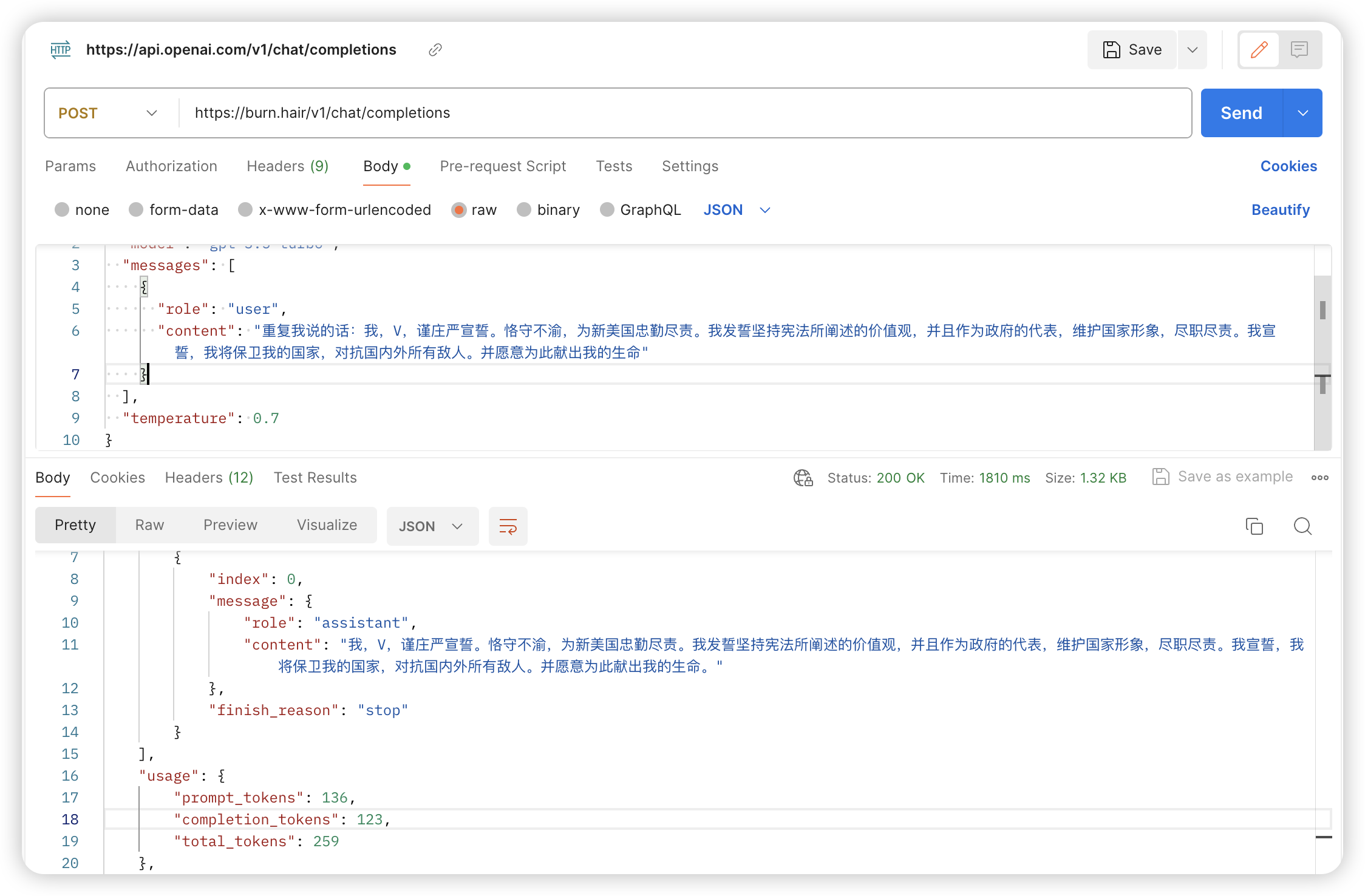Open the JSON body format dropdown
The height and width of the screenshot is (896, 1365).
764,209
